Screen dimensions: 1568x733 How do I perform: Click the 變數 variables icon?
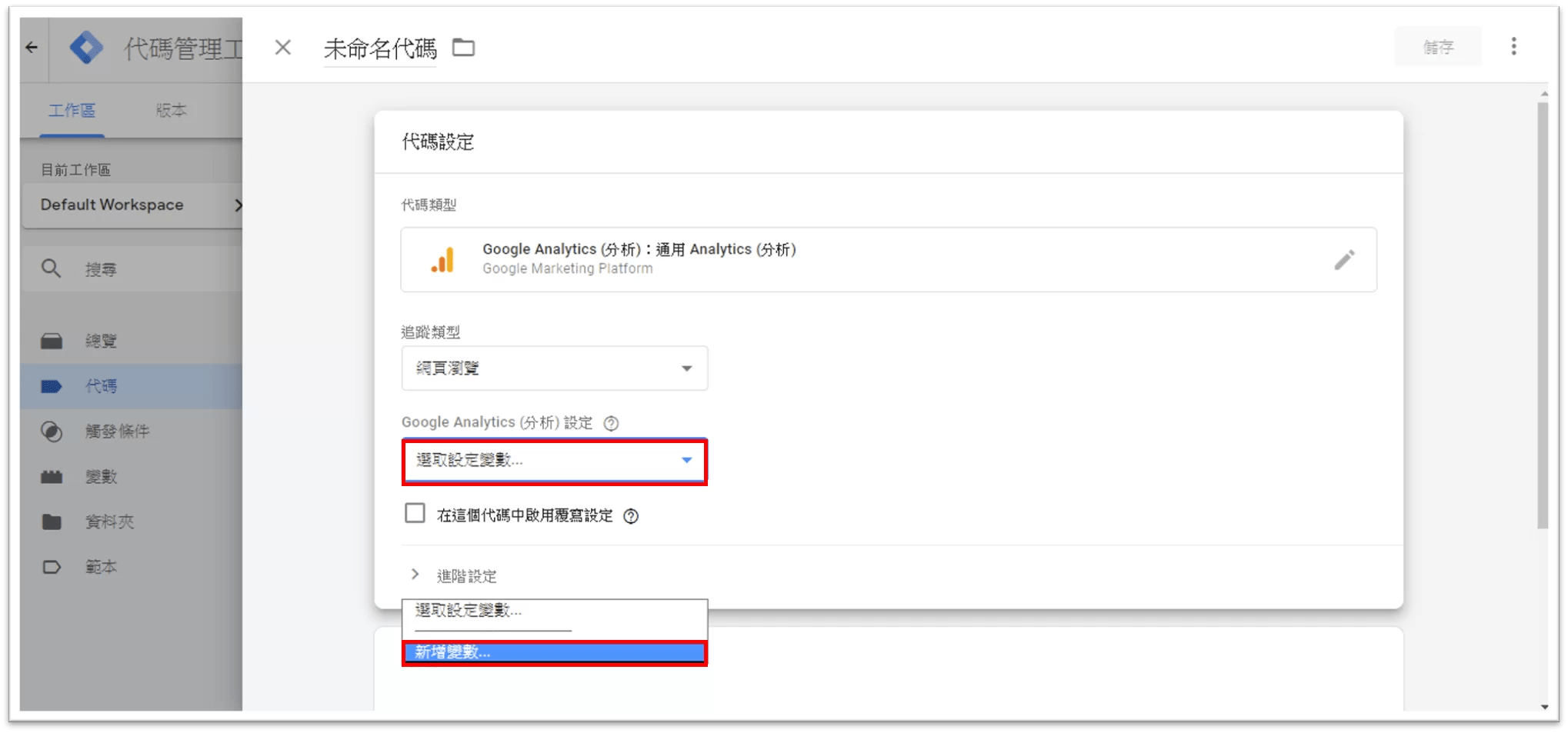(52, 477)
